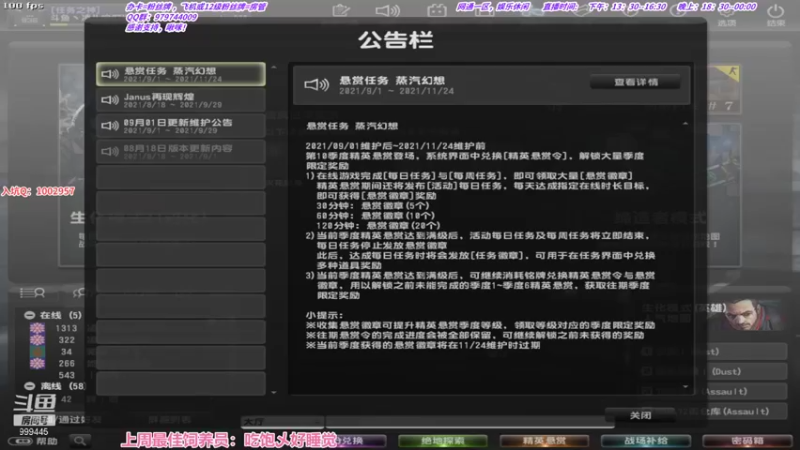The height and width of the screenshot is (450, 800).
Task: Click the speaker icon in the announcement header
Action: pyautogui.click(x=316, y=85)
